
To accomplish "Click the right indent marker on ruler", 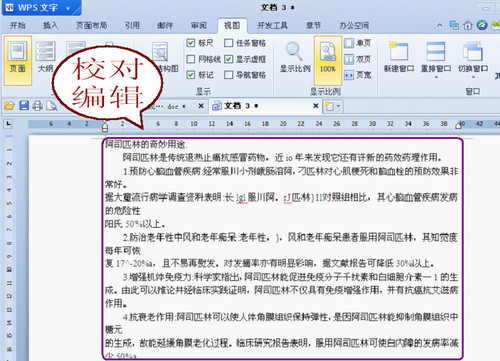I will click(x=458, y=125).
